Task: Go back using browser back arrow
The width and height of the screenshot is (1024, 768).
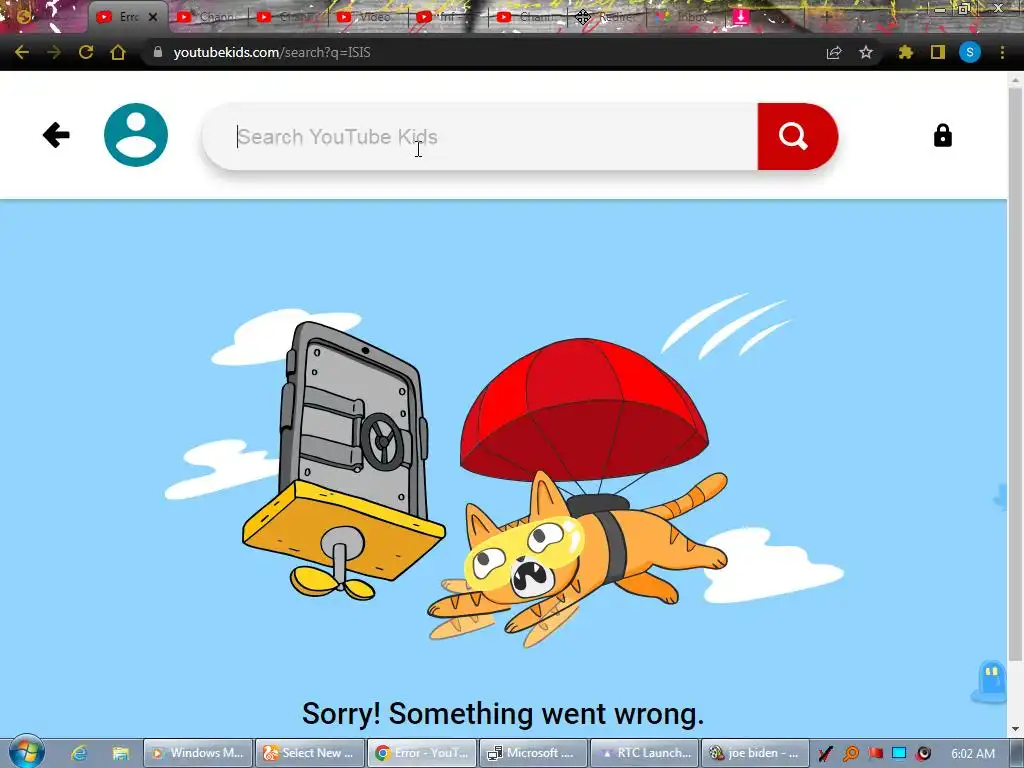Action: (22, 52)
